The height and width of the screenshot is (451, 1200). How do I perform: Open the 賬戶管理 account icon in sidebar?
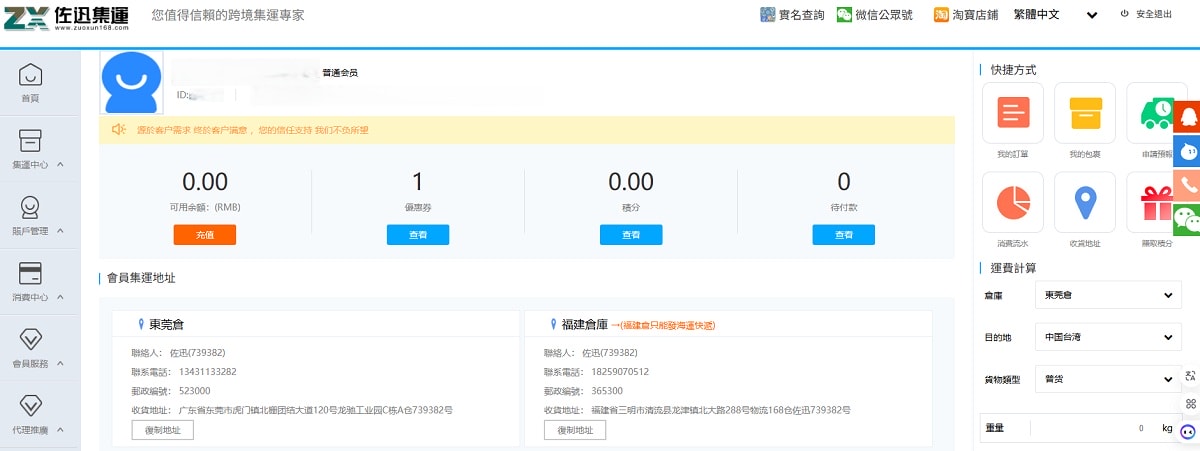[31, 206]
